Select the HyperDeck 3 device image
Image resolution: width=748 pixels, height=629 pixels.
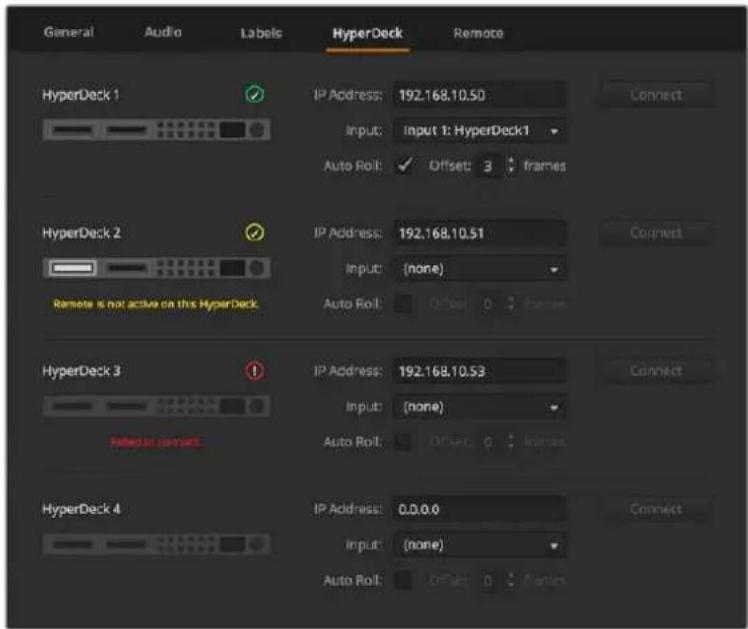click(x=156, y=406)
